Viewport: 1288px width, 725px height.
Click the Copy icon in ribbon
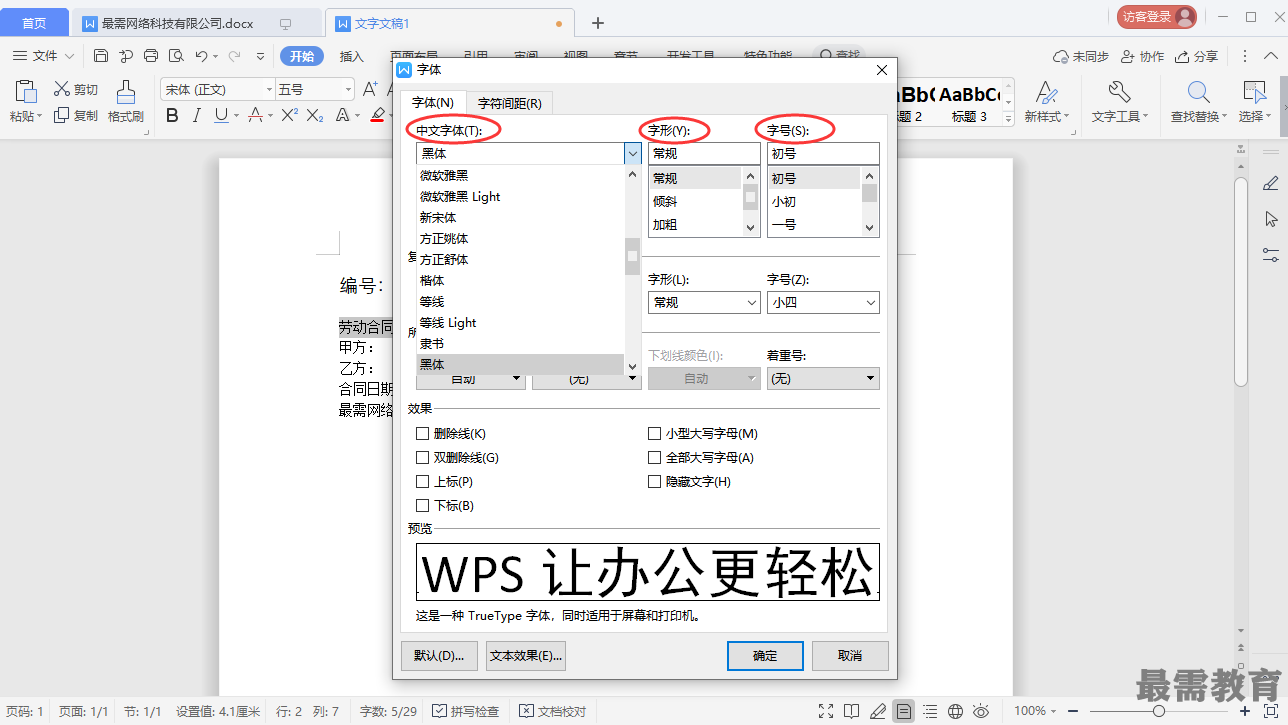point(62,115)
